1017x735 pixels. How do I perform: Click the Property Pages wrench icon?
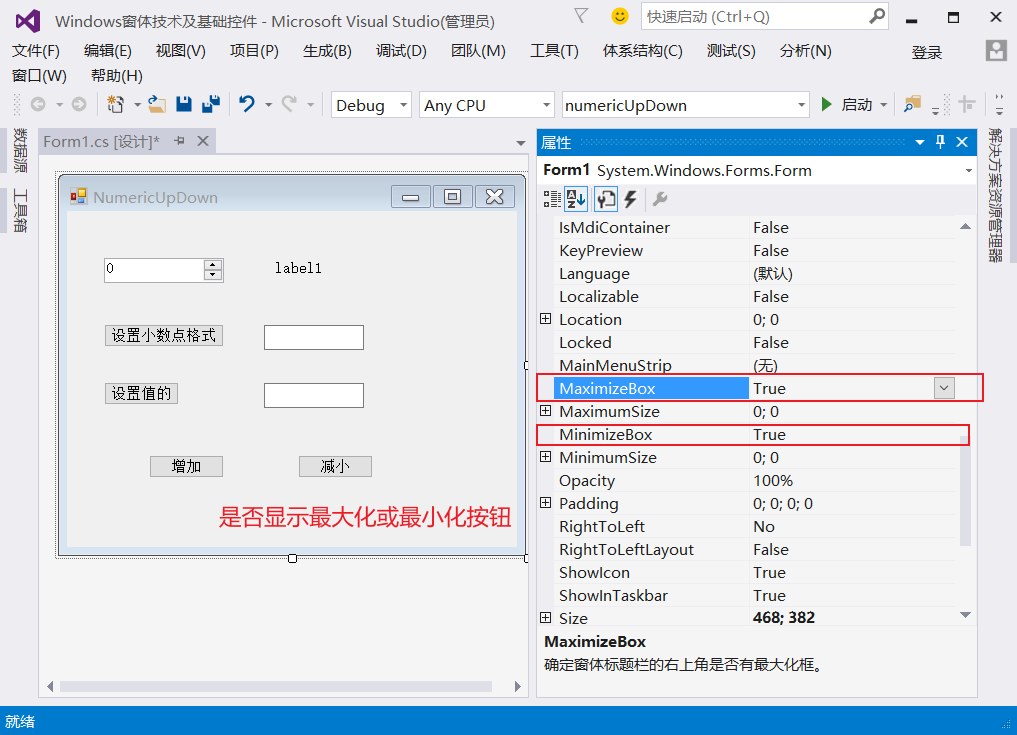pyautogui.click(x=660, y=199)
